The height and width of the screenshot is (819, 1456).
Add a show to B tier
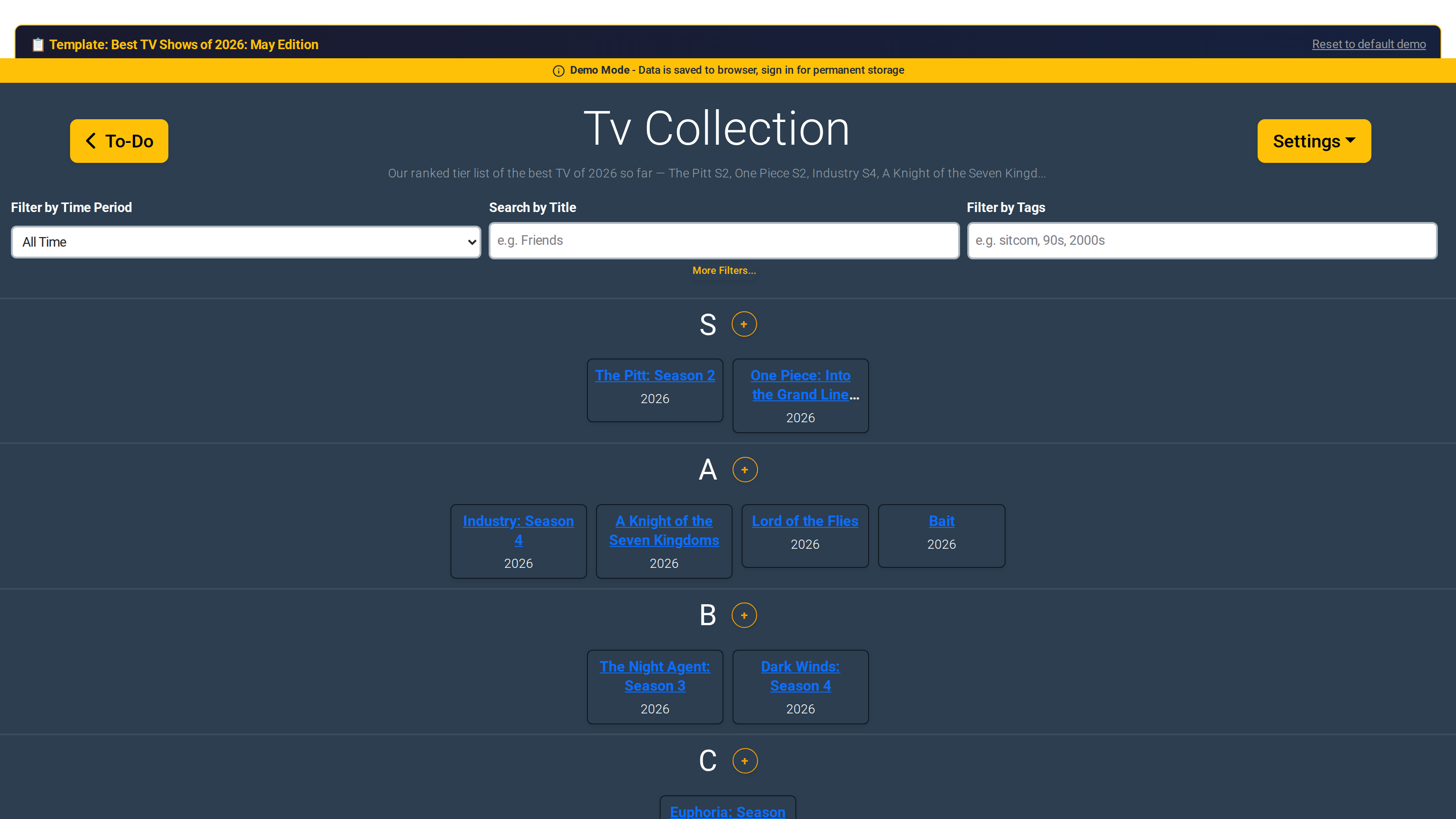point(744,615)
